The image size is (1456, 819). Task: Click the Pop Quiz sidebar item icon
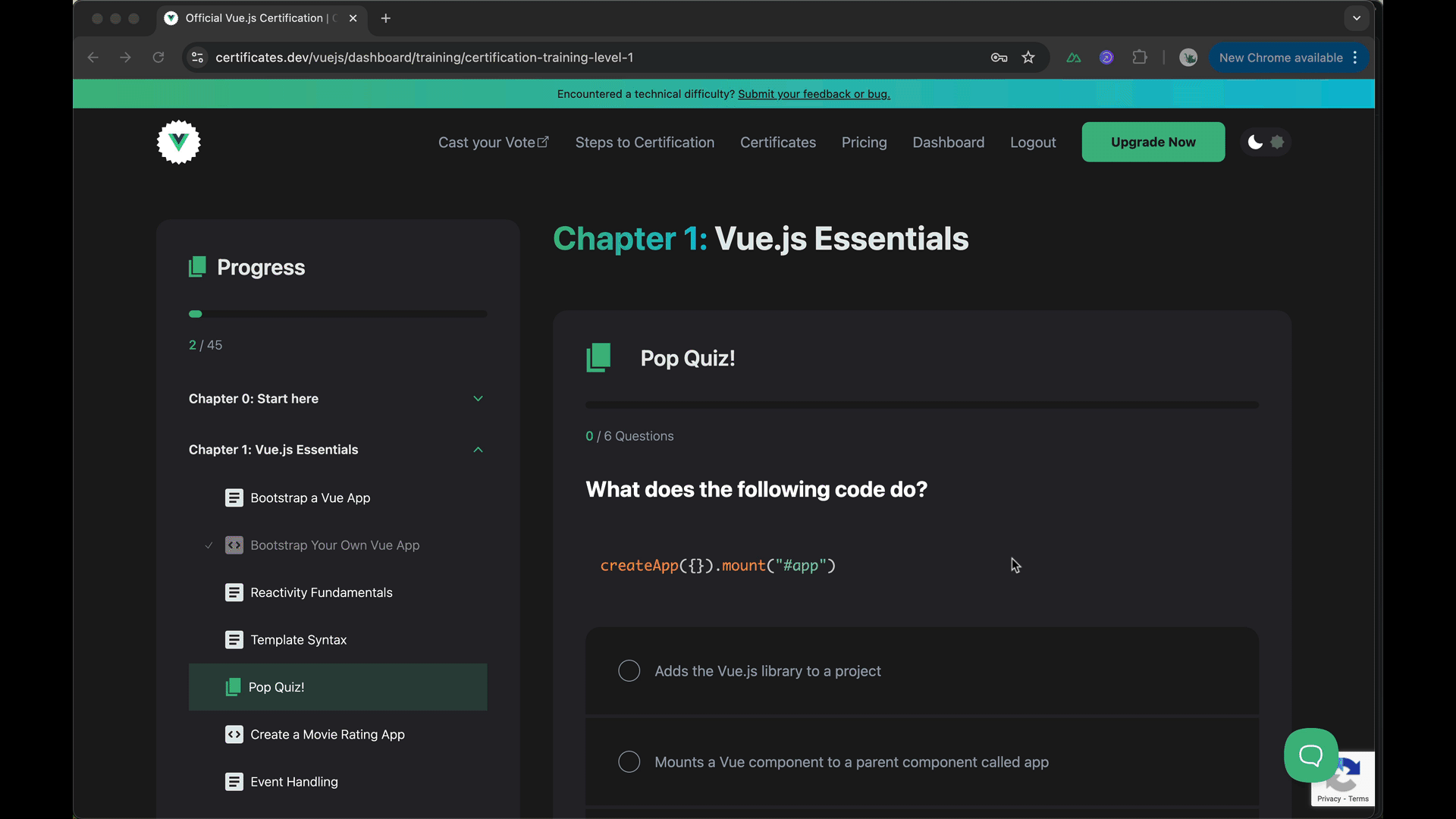pyautogui.click(x=233, y=687)
